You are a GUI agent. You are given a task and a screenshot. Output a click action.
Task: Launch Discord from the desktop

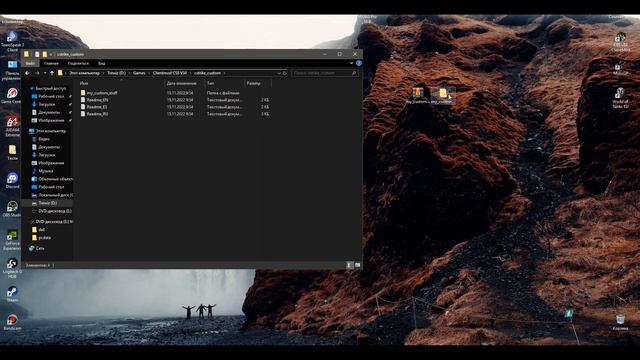click(x=12, y=180)
